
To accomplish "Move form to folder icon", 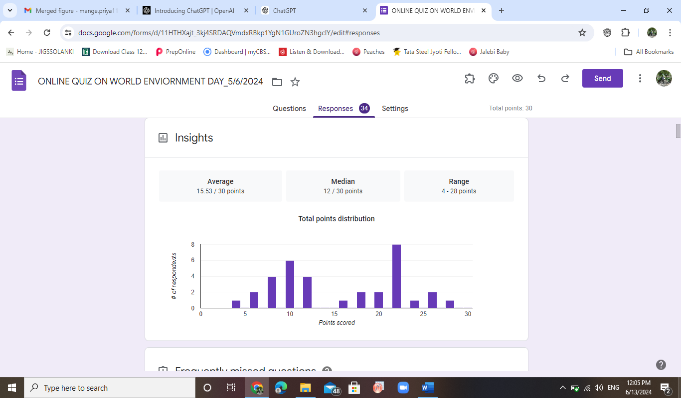I will (x=277, y=82).
